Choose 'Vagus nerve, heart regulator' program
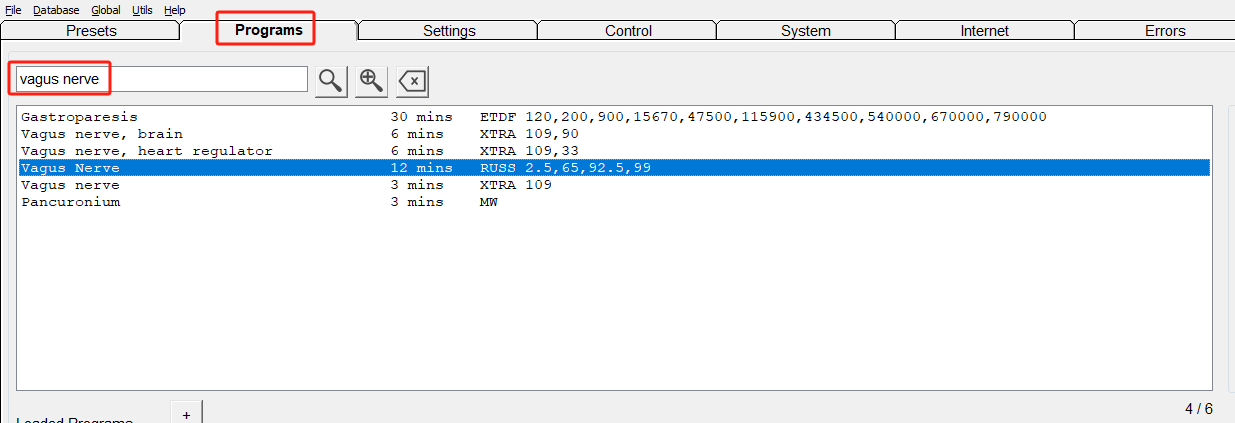The height and width of the screenshot is (423, 1235). point(146,151)
